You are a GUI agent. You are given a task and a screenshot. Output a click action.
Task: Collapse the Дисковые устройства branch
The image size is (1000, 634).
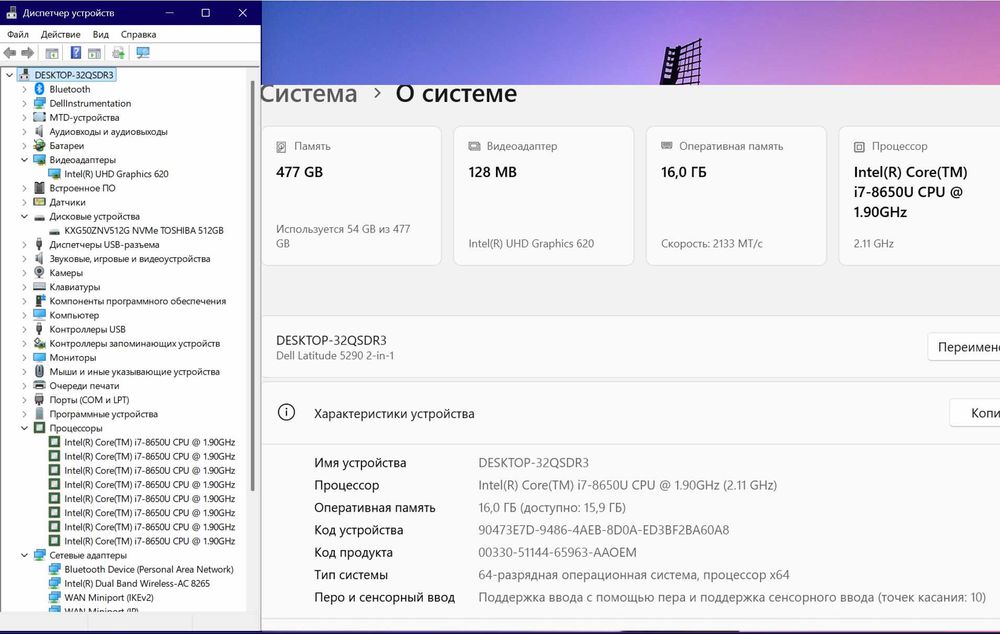point(24,216)
